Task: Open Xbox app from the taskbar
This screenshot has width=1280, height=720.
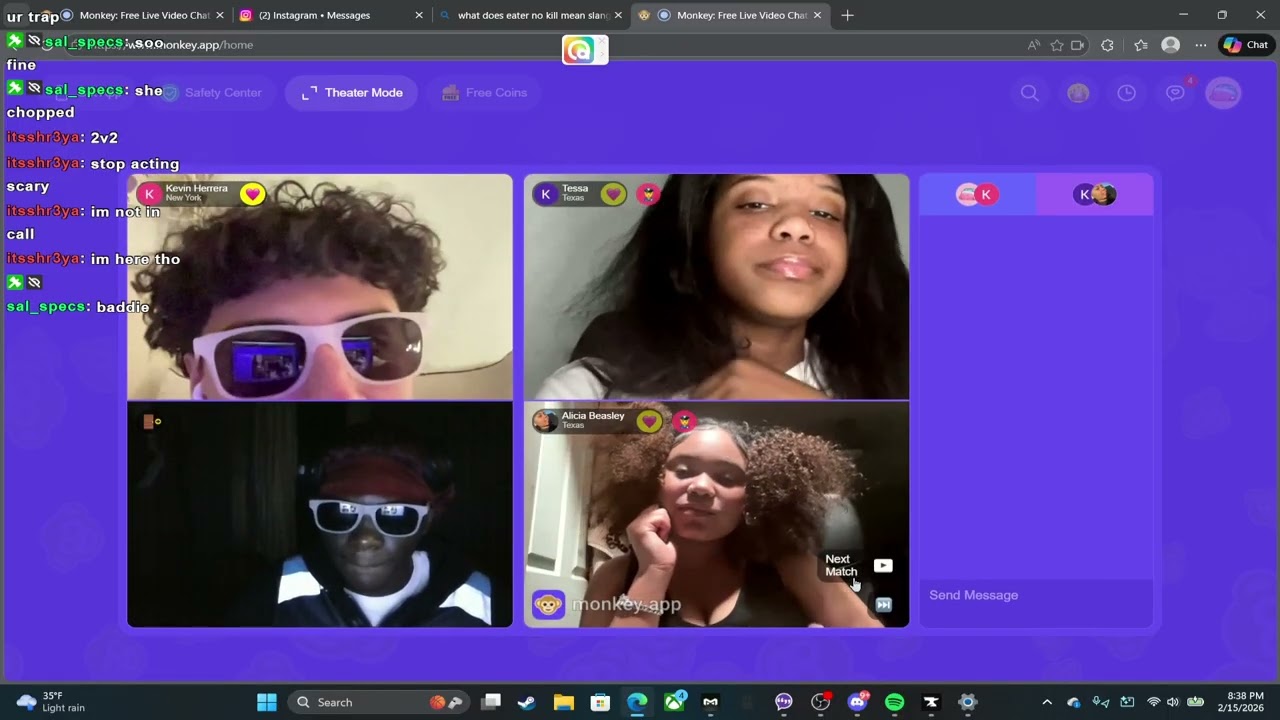Action: (x=675, y=702)
